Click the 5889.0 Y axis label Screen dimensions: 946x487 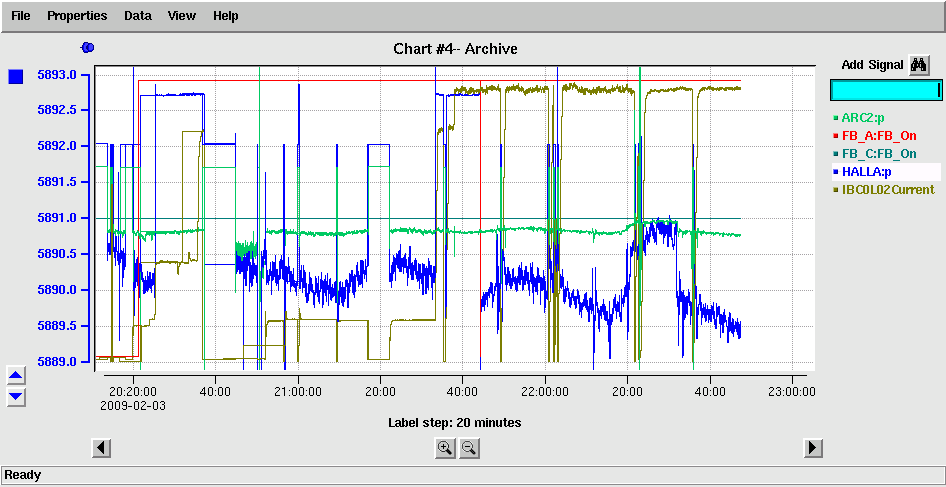[57, 362]
